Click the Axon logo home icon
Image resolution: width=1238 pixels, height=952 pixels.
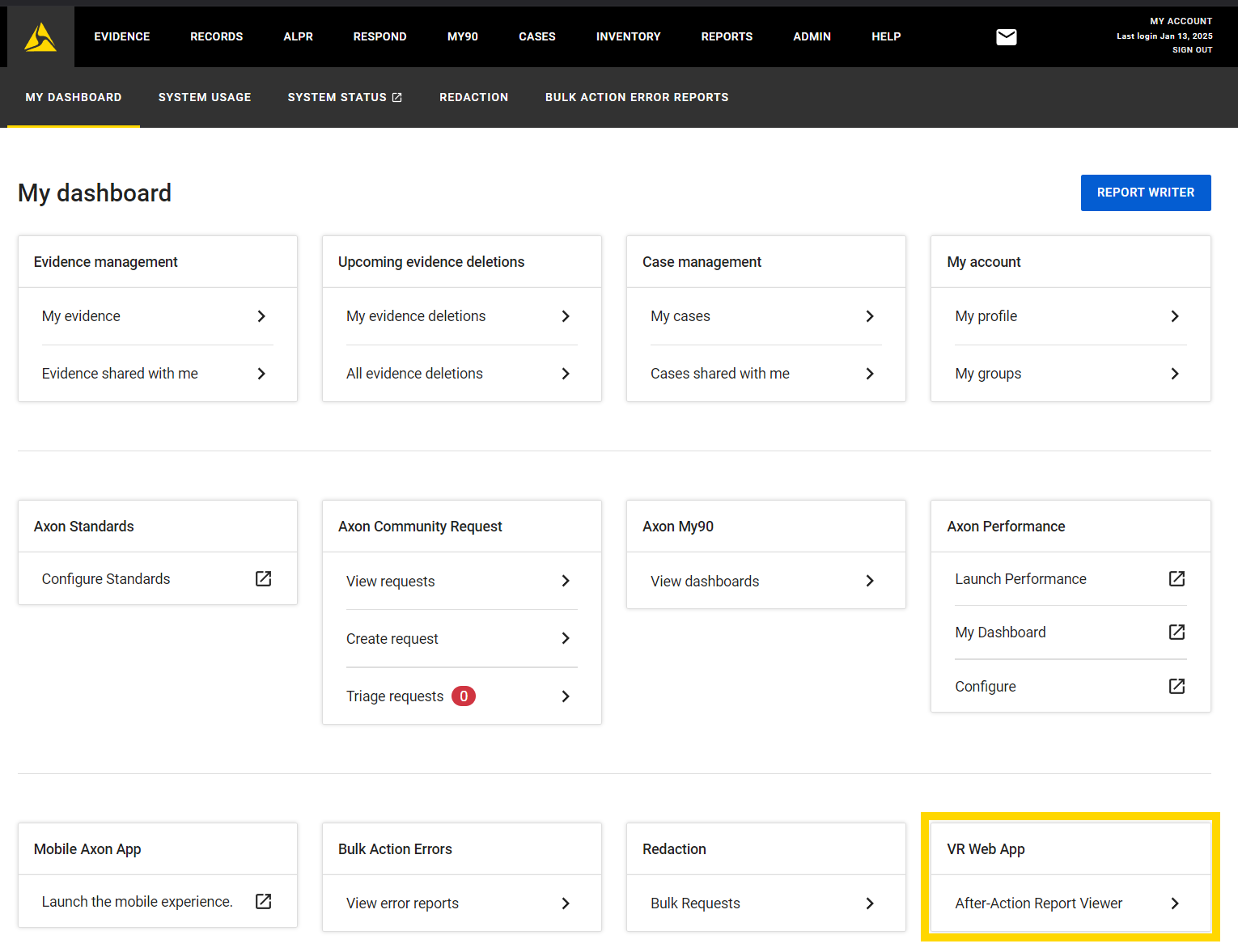click(x=40, y=37)
